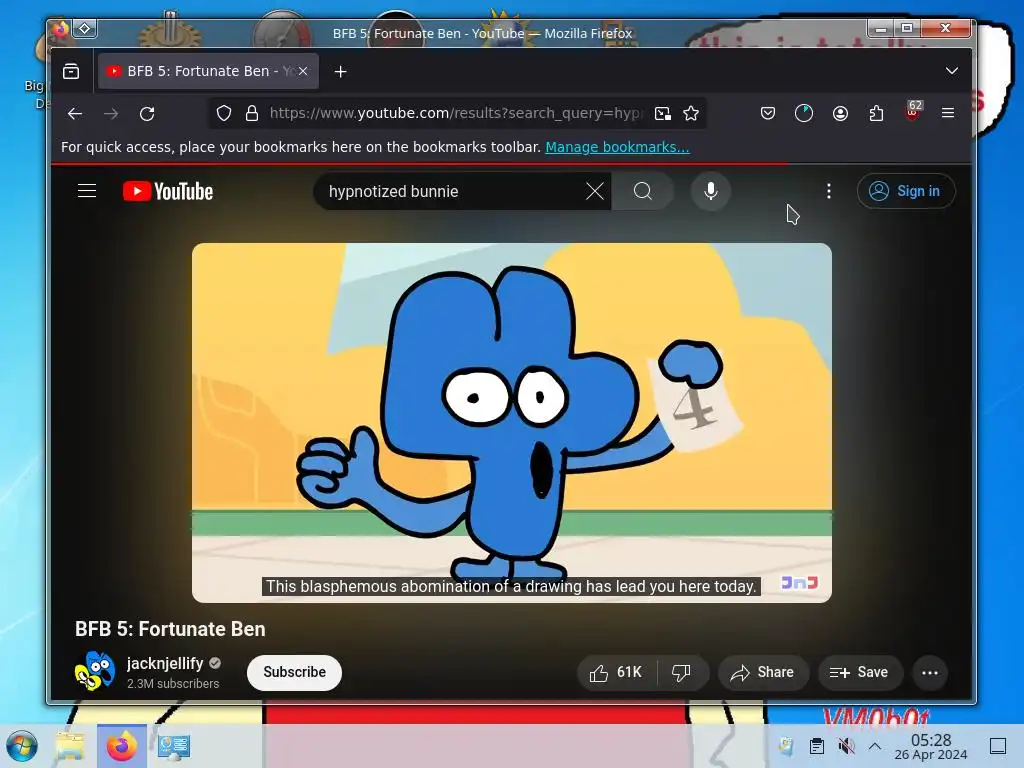1024x768 pixels.
Task: Save to Pocket icon in toolbar
Action: tap(768, 114)
